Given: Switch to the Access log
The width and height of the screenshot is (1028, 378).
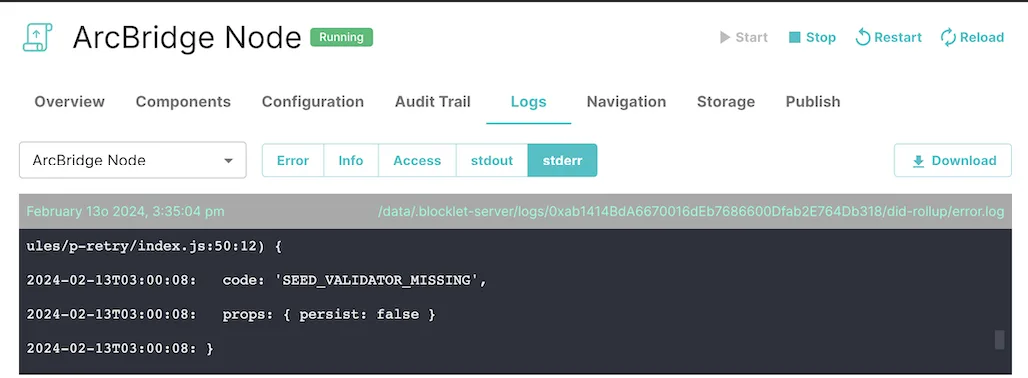Looking at the screenshot, I should tap(417, 161).
